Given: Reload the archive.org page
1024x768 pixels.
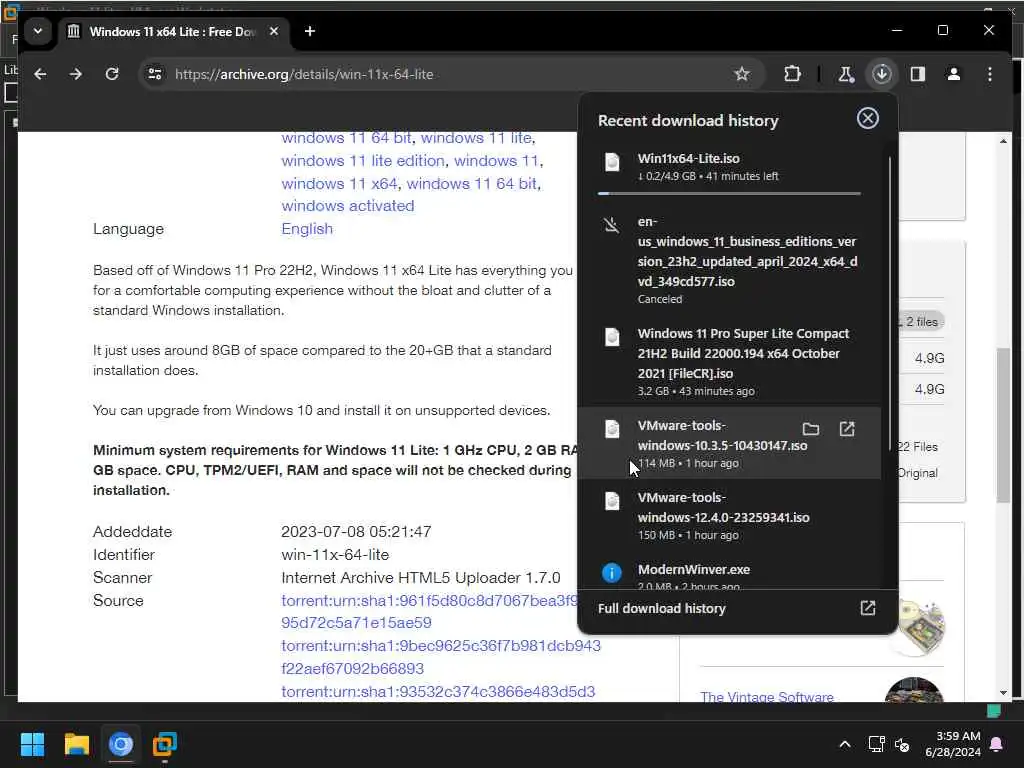Looking at the screenshot, I should (112, 74).
